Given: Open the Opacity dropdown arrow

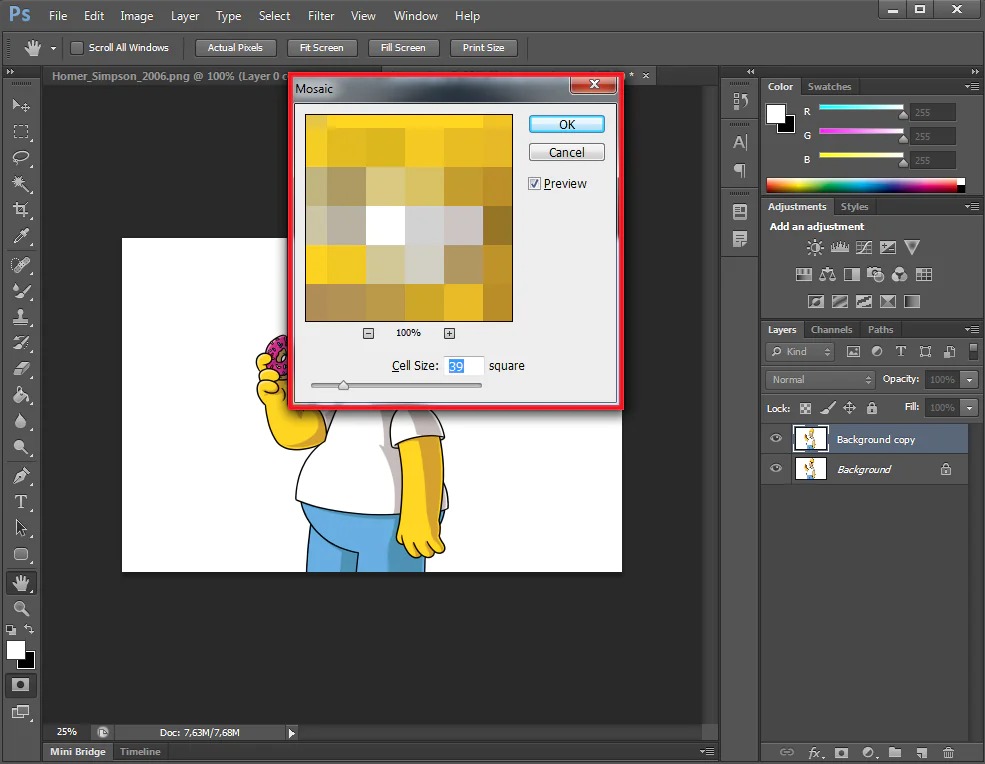Looking at the screenshot, I should [969, 379].
